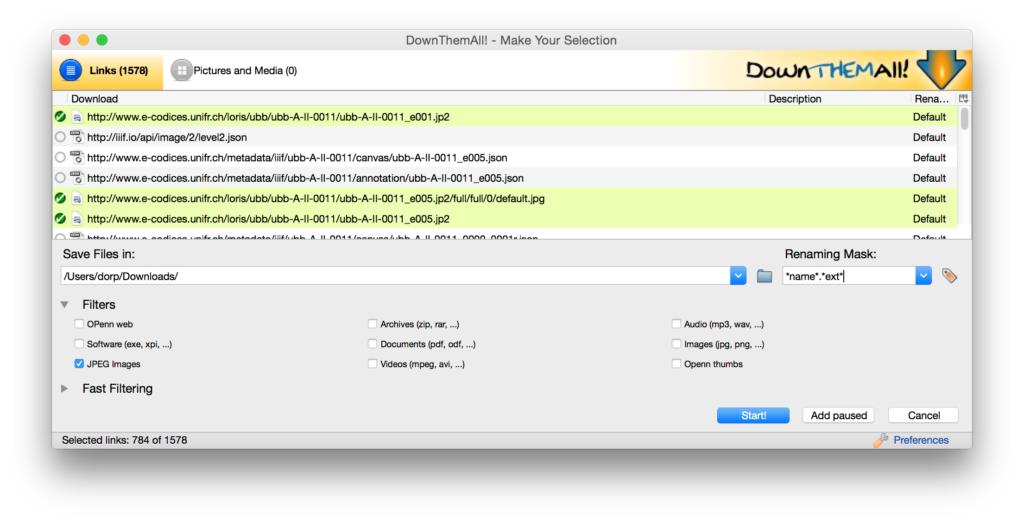Click file icon of ubb-A-II-0011_e005.jp2 row

tap(76, 218)
